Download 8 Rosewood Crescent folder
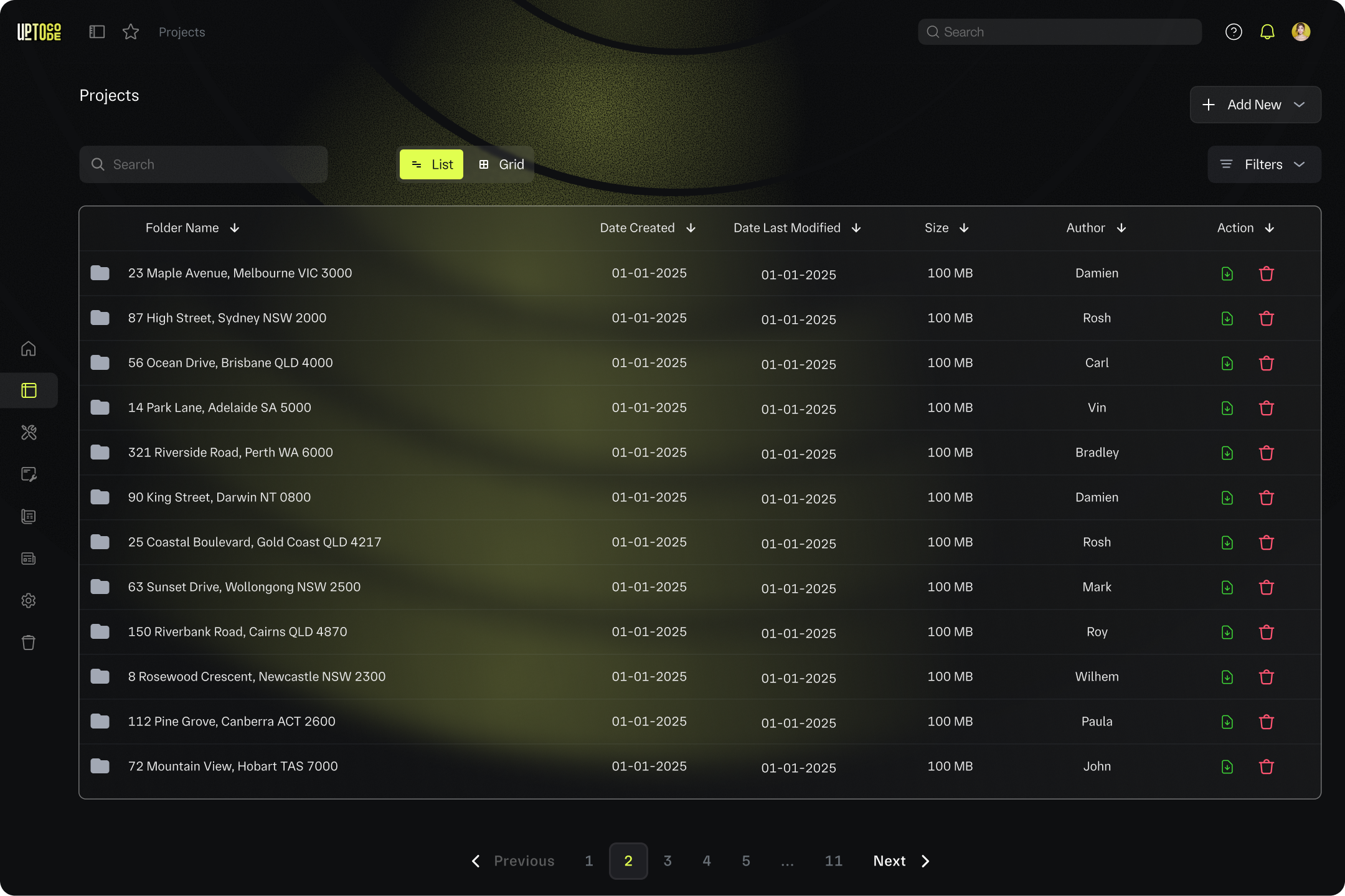This screenshot has height=896, width=1345. [x=1227, y=677]
